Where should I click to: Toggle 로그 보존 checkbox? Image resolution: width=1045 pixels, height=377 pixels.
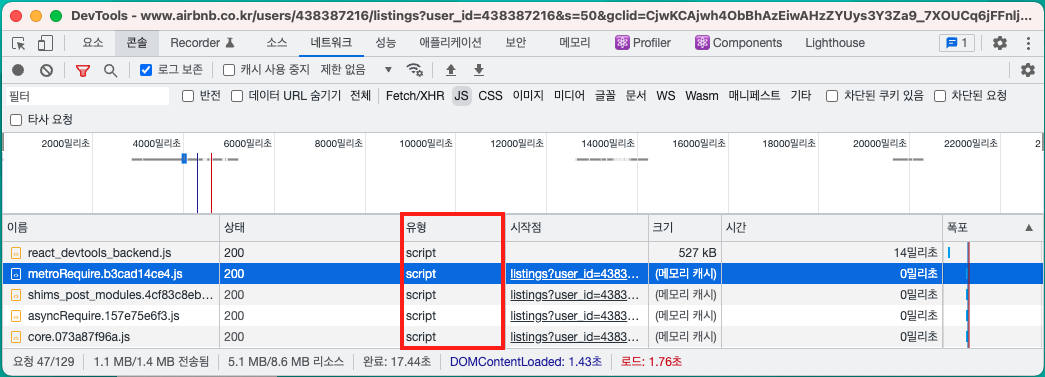[146, 70]
